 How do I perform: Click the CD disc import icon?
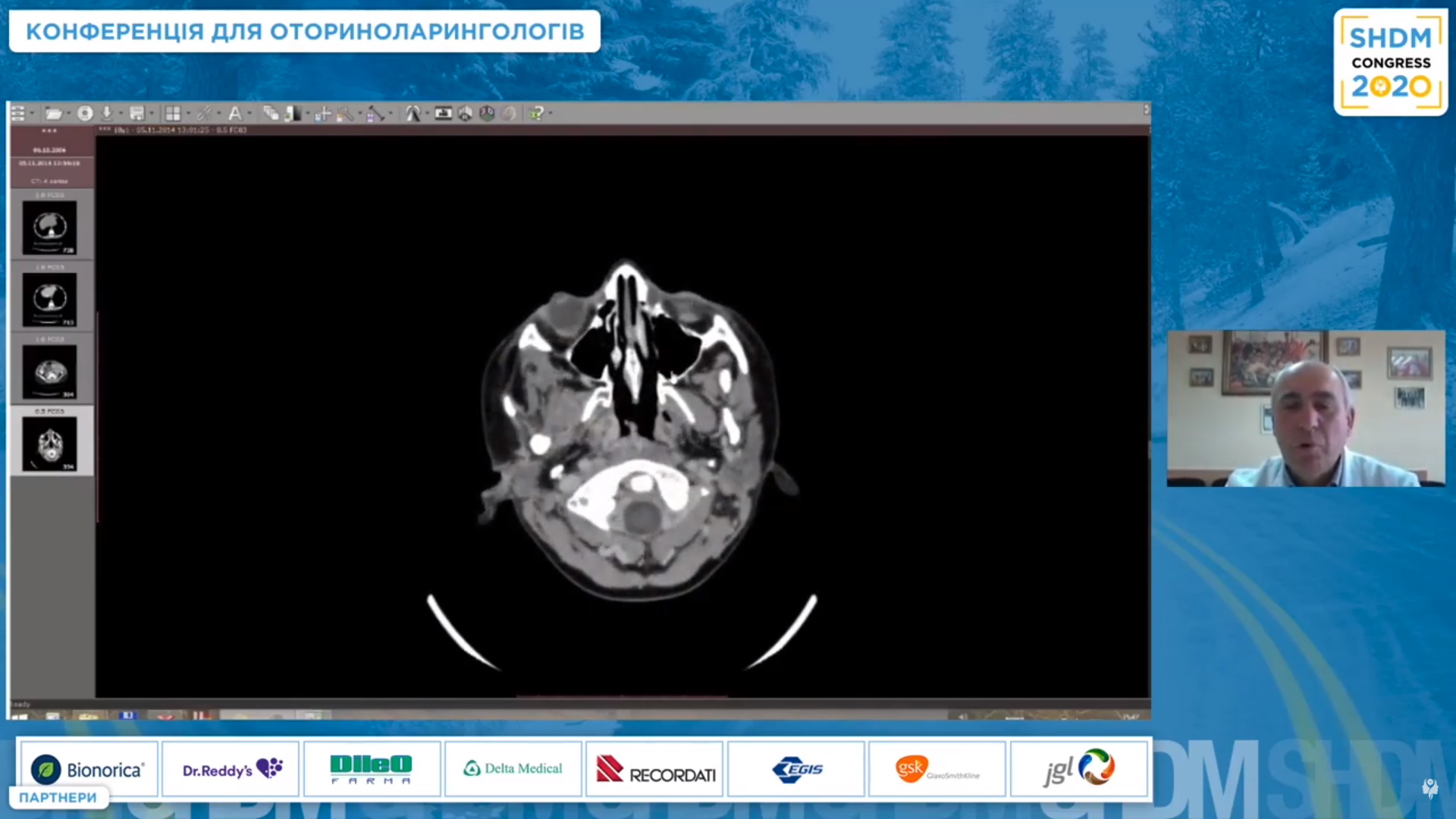click(85, 114)
